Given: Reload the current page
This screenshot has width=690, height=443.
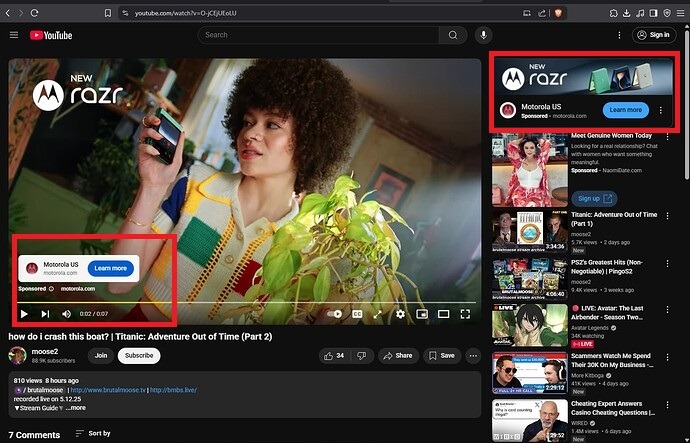Looking at the screenshot, I should [x=34, y=13].
